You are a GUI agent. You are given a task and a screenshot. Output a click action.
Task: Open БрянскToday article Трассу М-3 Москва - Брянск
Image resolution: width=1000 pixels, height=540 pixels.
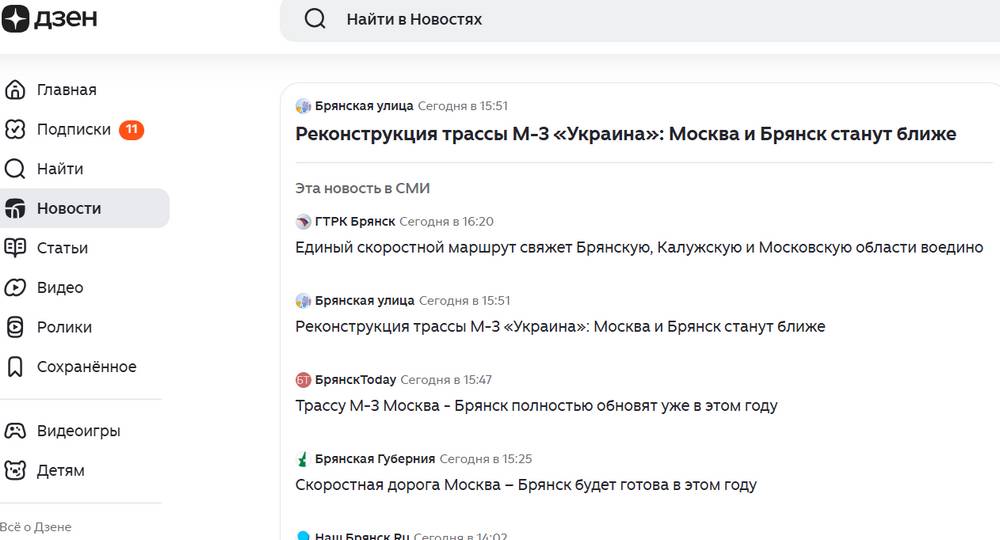[536, 405]
